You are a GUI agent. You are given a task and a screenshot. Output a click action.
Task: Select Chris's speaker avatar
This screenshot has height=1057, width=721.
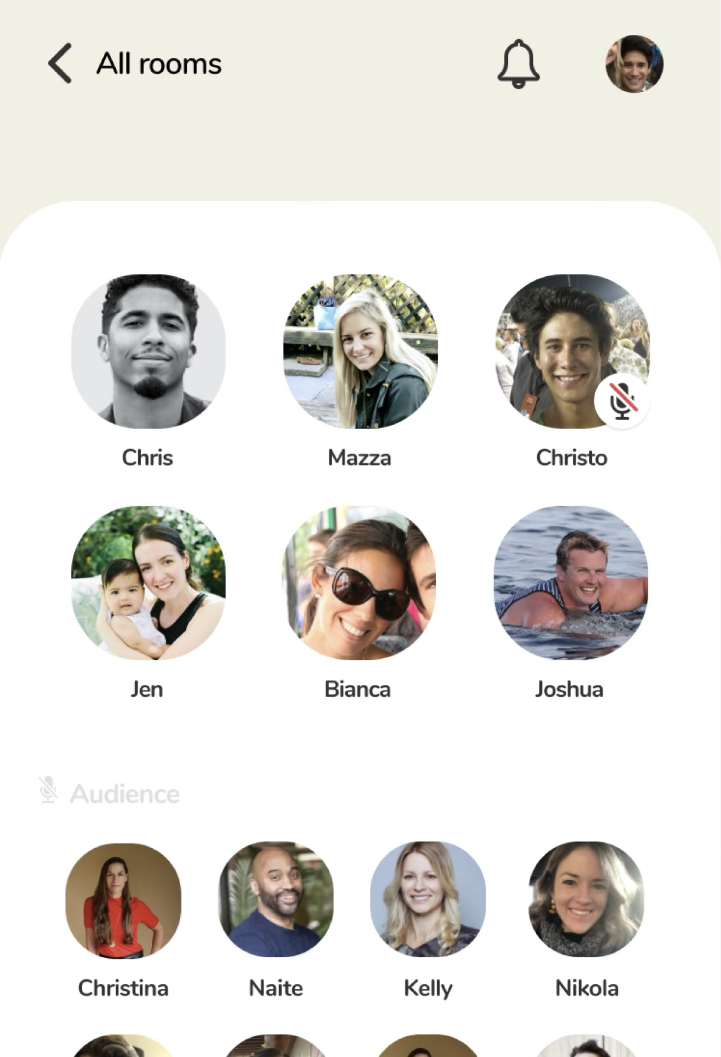click(148, 351)
